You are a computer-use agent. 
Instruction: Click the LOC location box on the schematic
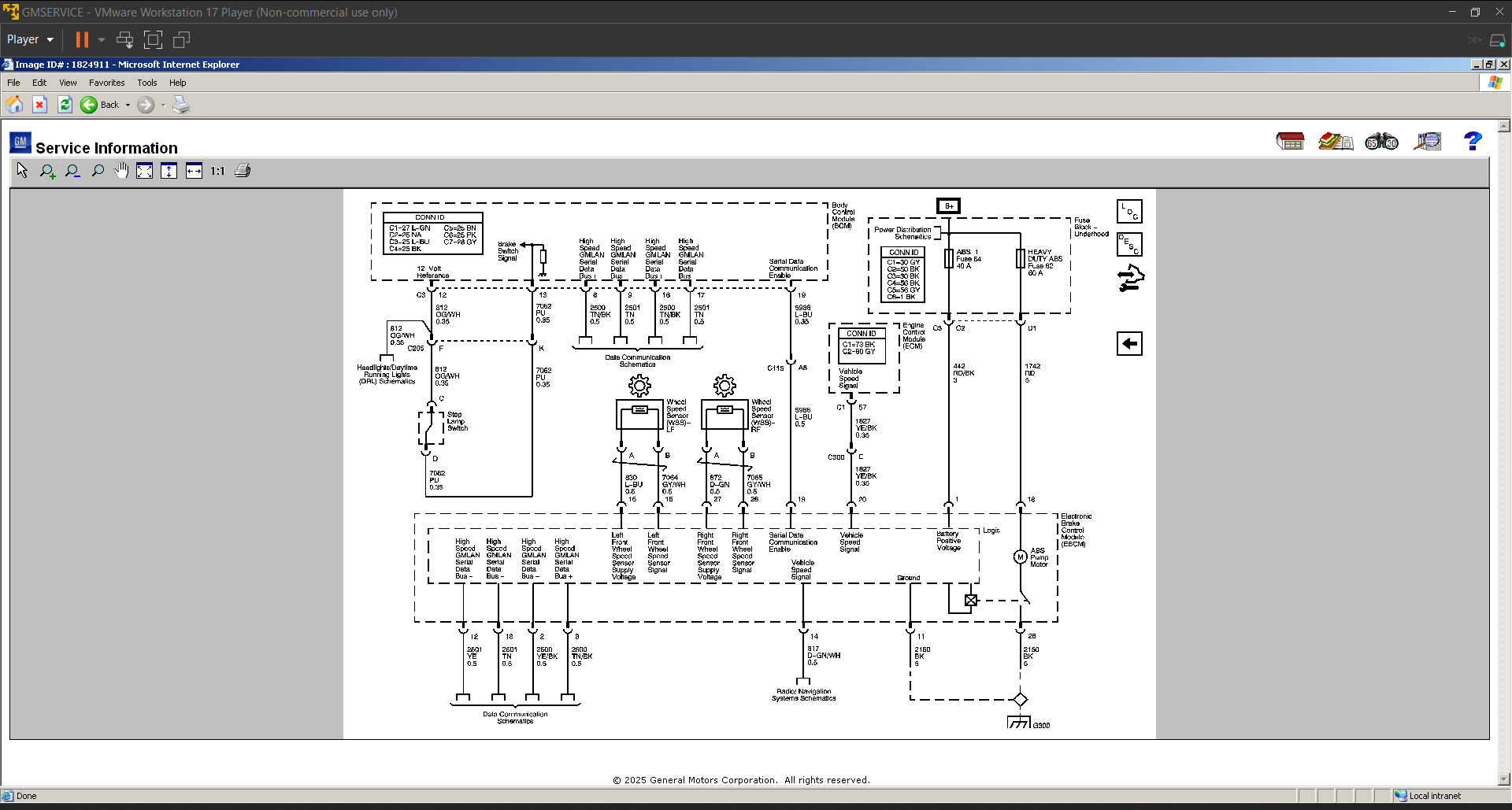coord(1129,211)
